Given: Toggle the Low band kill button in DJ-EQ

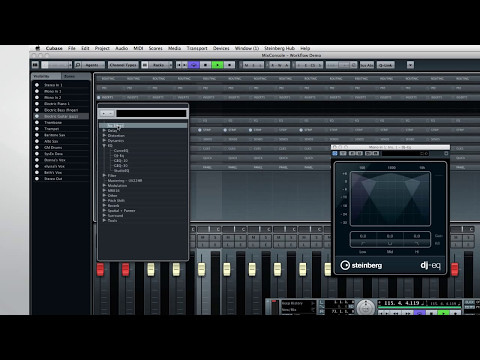Looking at the screenshot, I should (363, 244).
